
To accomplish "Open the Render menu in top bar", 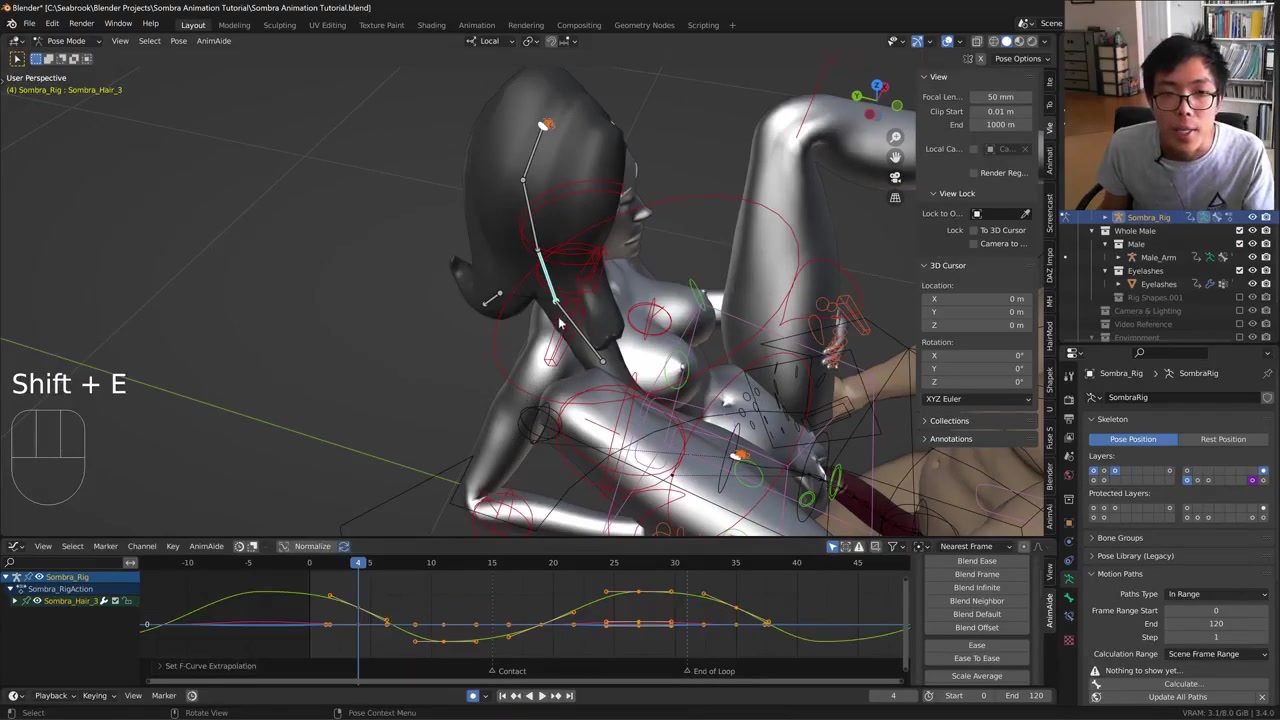I will coord(81,24).
